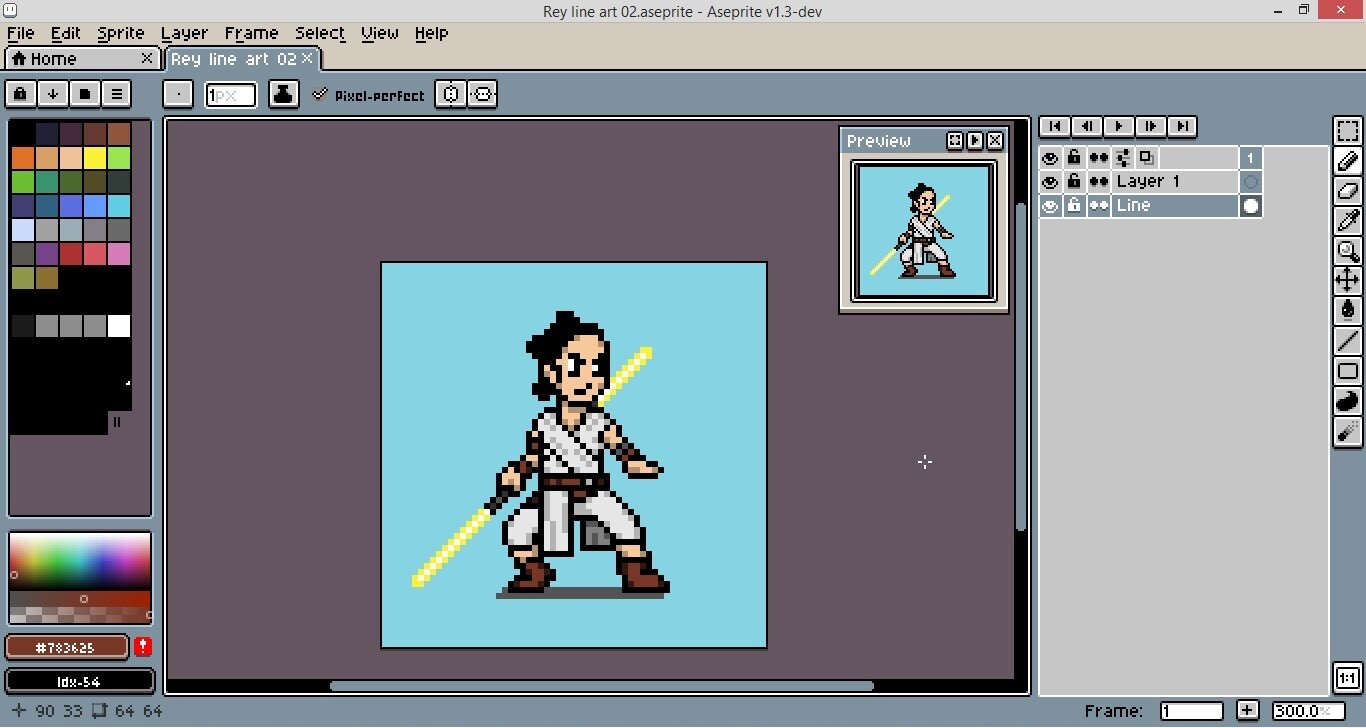Play the animation in the timeline

1118,126
